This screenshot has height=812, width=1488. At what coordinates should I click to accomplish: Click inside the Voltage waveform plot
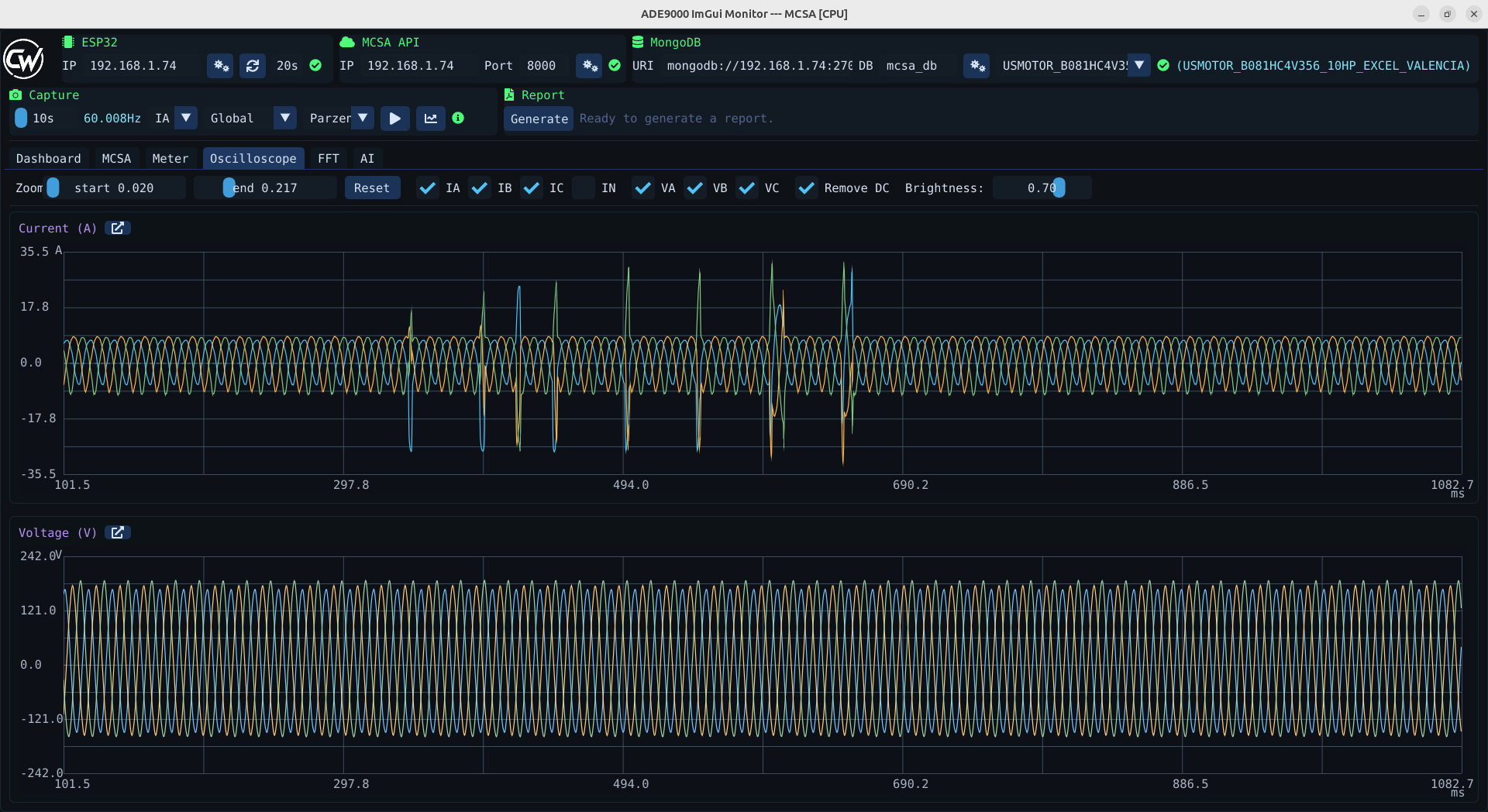click(x=763, y=664)
